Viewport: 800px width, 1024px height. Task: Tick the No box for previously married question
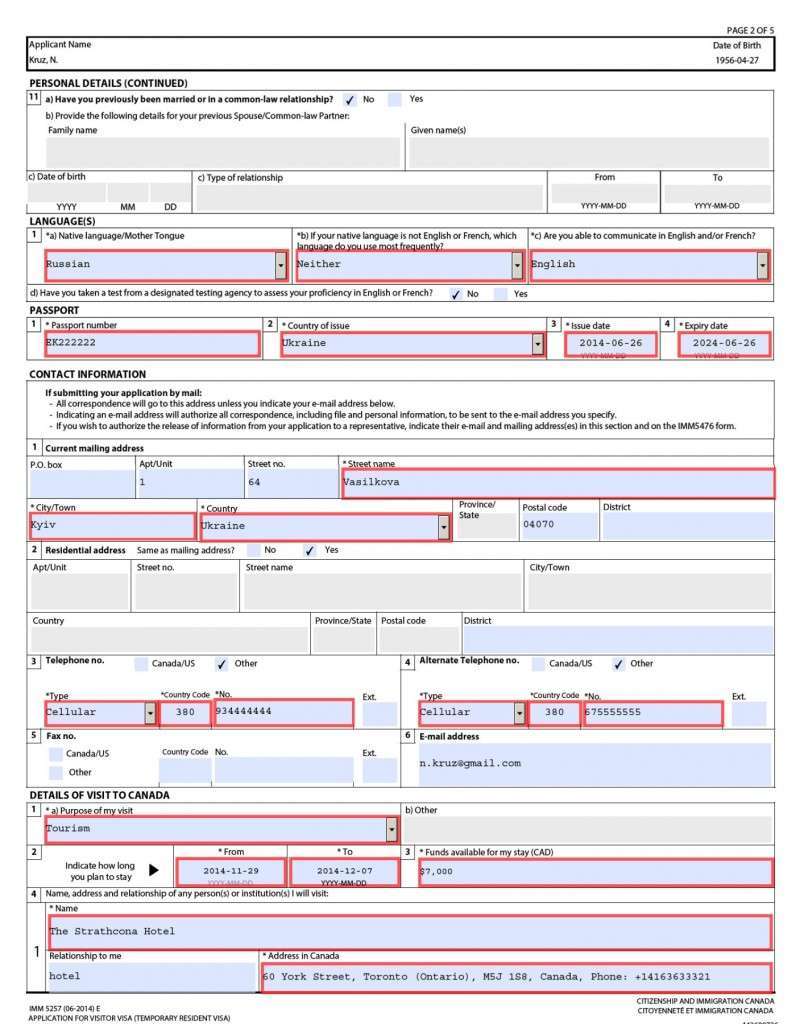(x=349, y=100)
